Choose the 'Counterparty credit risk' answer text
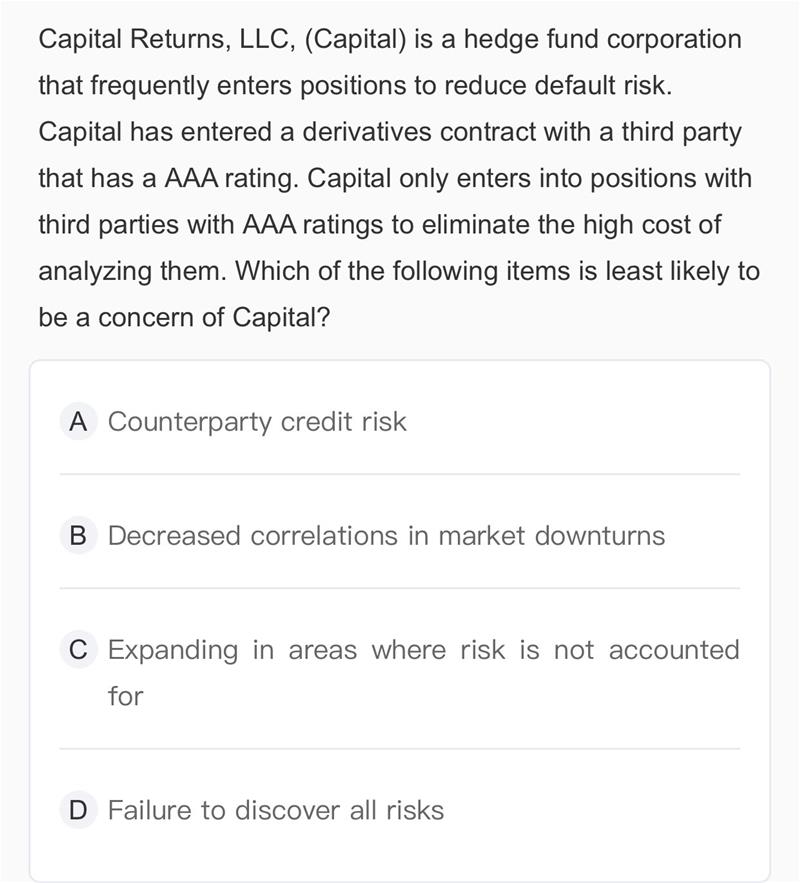This screenshot has width=800, height=883. click(x=257, y=422)
